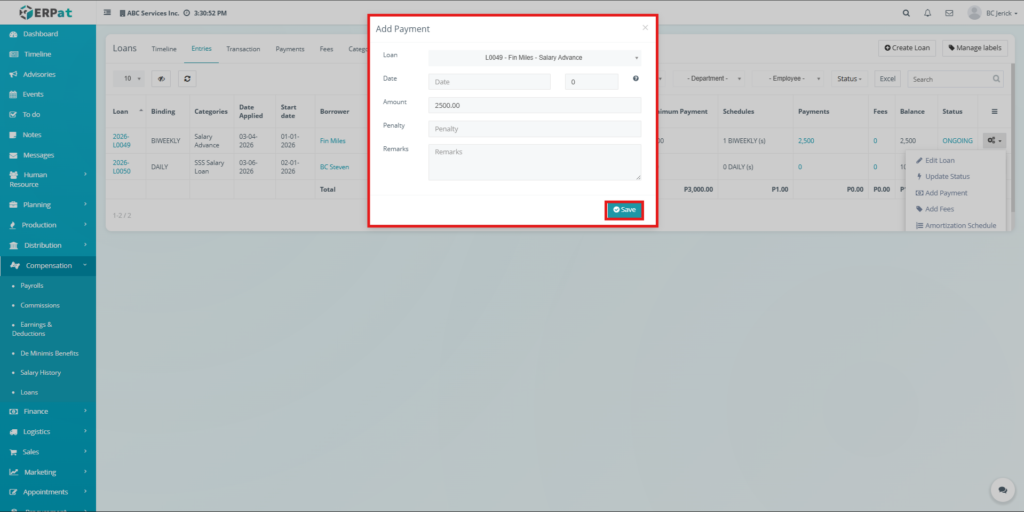The image size is (1024, 512).
Task: Expand the Logistics menu
Action: pyautogui.click(x=48, y=432)
